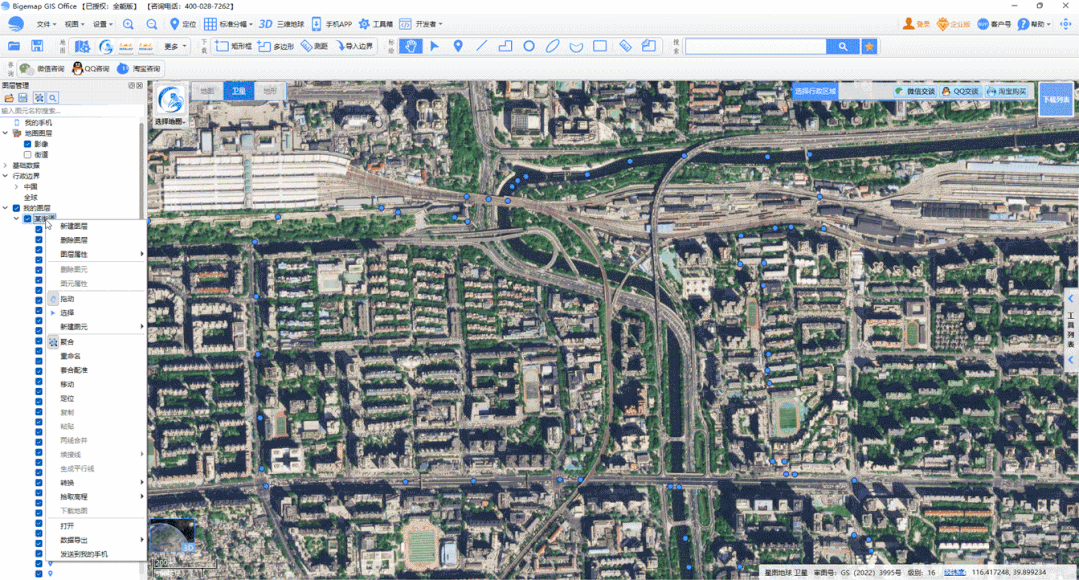This screenshot has width=1079, height=580.
Task: Select the pan hand tool in toolbar
Action: coord(411,46)
